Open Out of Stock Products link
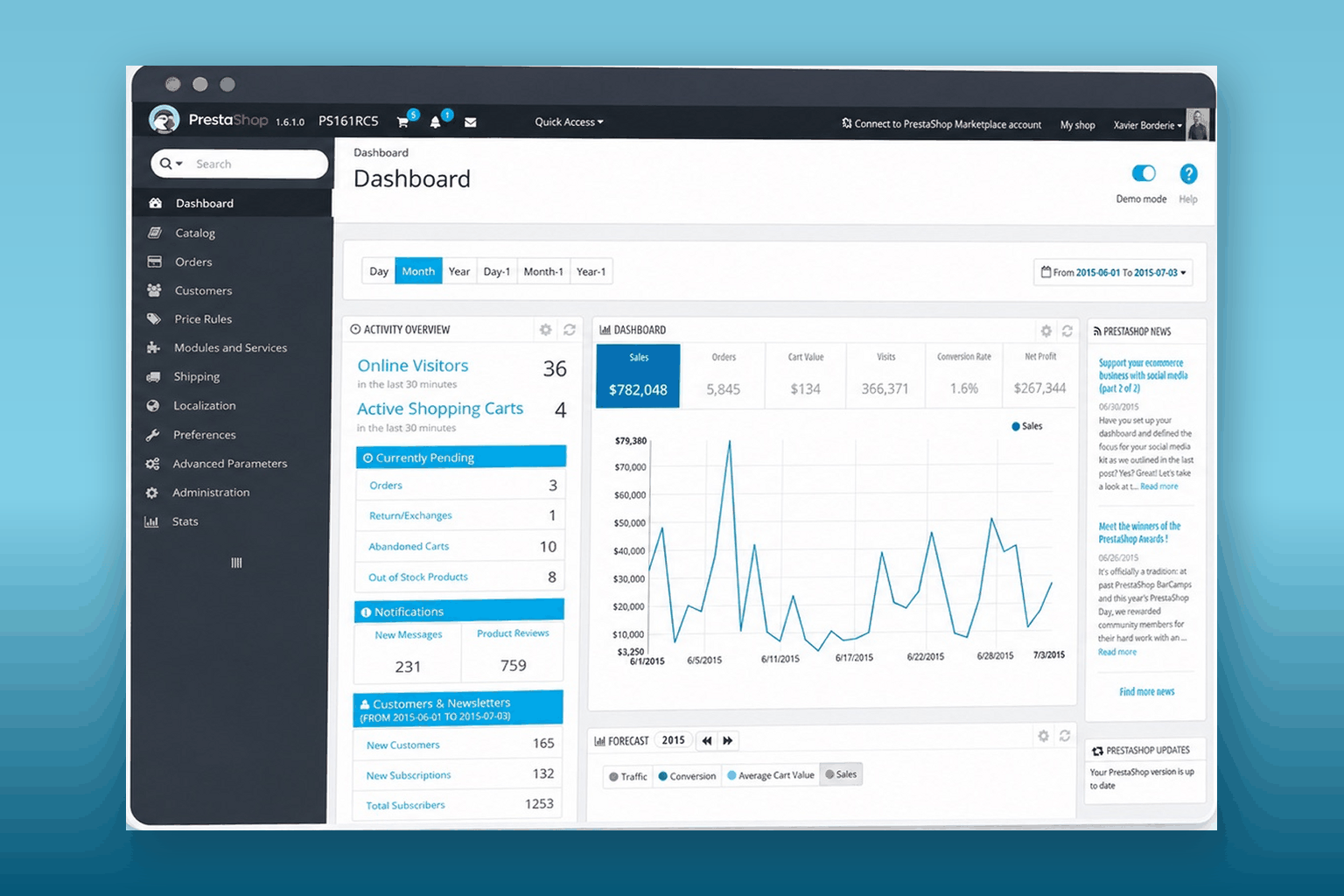This screenshot has height=896, width=1344. tap(418, 577)
